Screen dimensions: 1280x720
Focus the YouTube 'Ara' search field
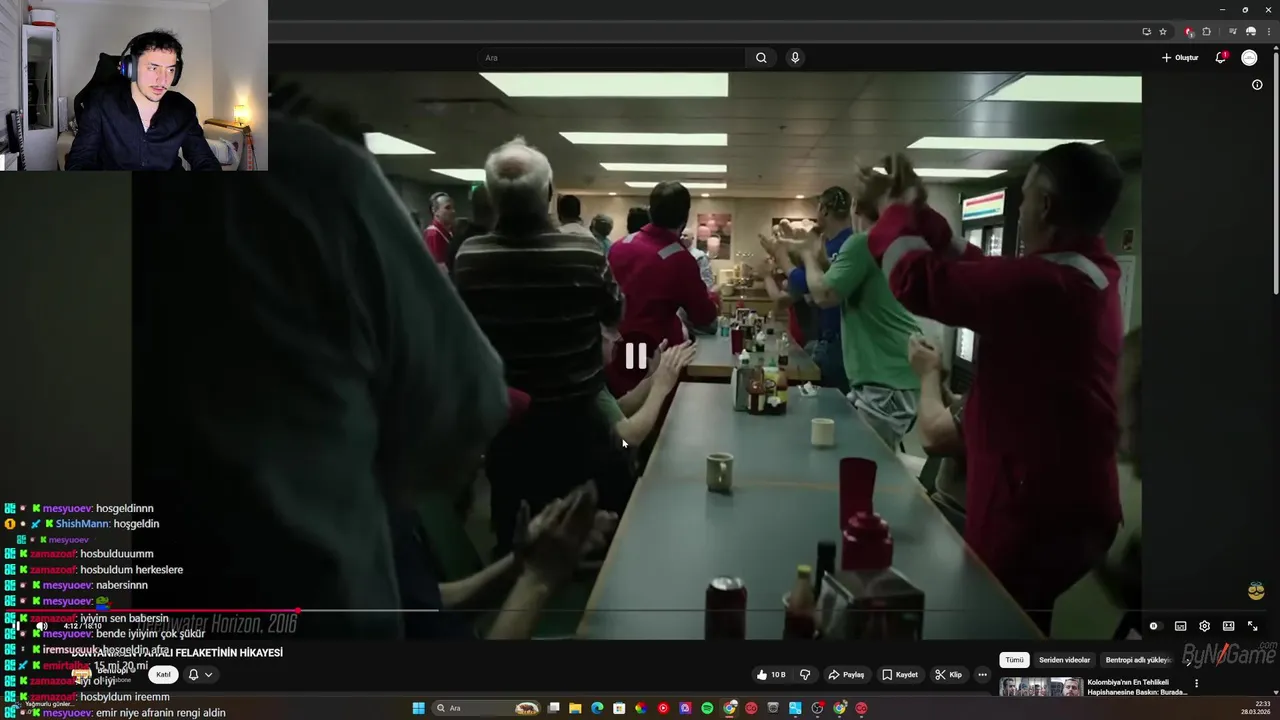point(611,58)
